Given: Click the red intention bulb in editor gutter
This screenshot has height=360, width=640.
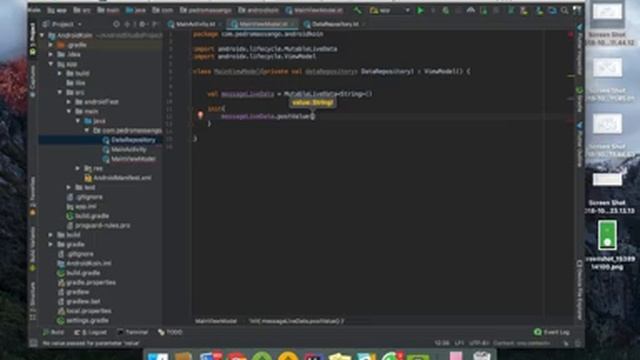Looking at the screenshot, I should pyautogui.click(x=200, y=116).
